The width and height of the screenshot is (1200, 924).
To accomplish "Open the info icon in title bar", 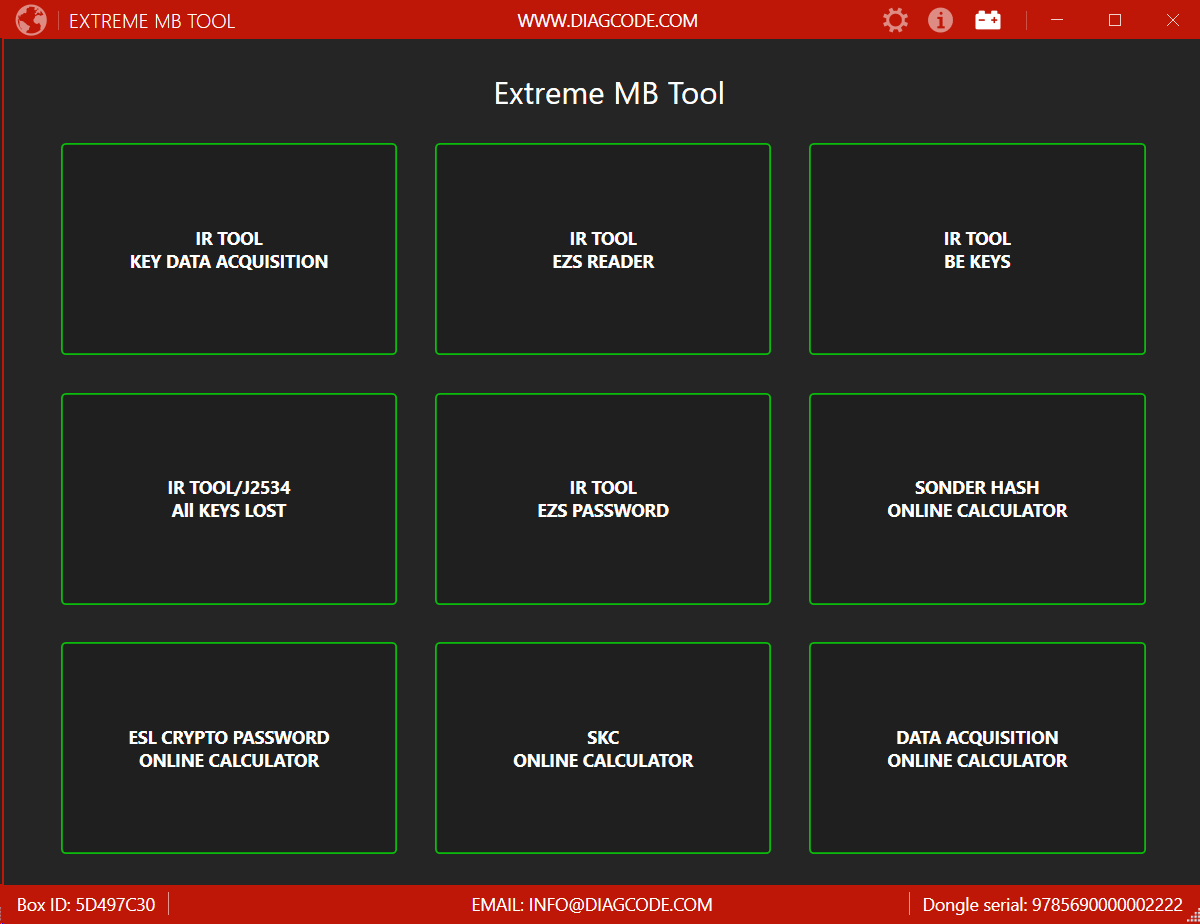I will [940, 20].
